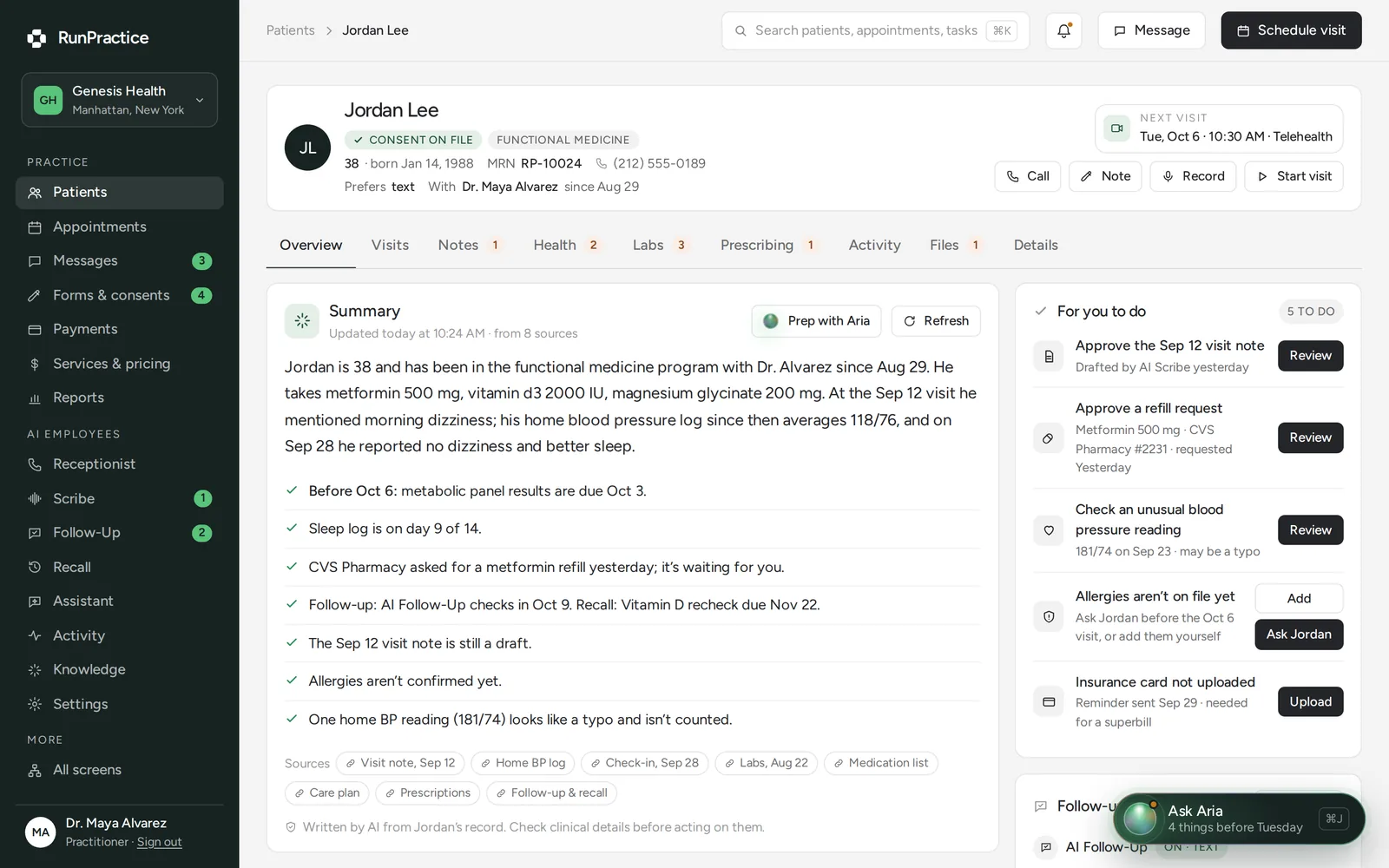Image resolution: width=1389 pixels, height=868 pixels.
Task: Open Forms & consents
Action: click(x=119, y=295)
